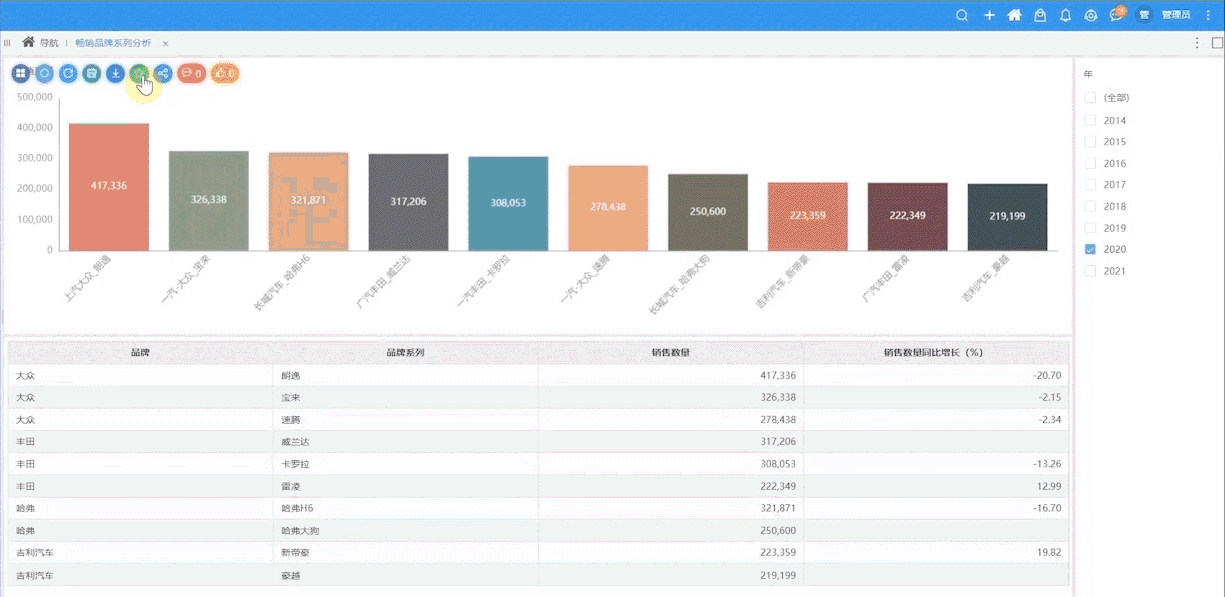Click the thumbs-up like button showing 0
Viewport: 1225px width, 597px height.
pyautogui.click(x=225, y=73)
